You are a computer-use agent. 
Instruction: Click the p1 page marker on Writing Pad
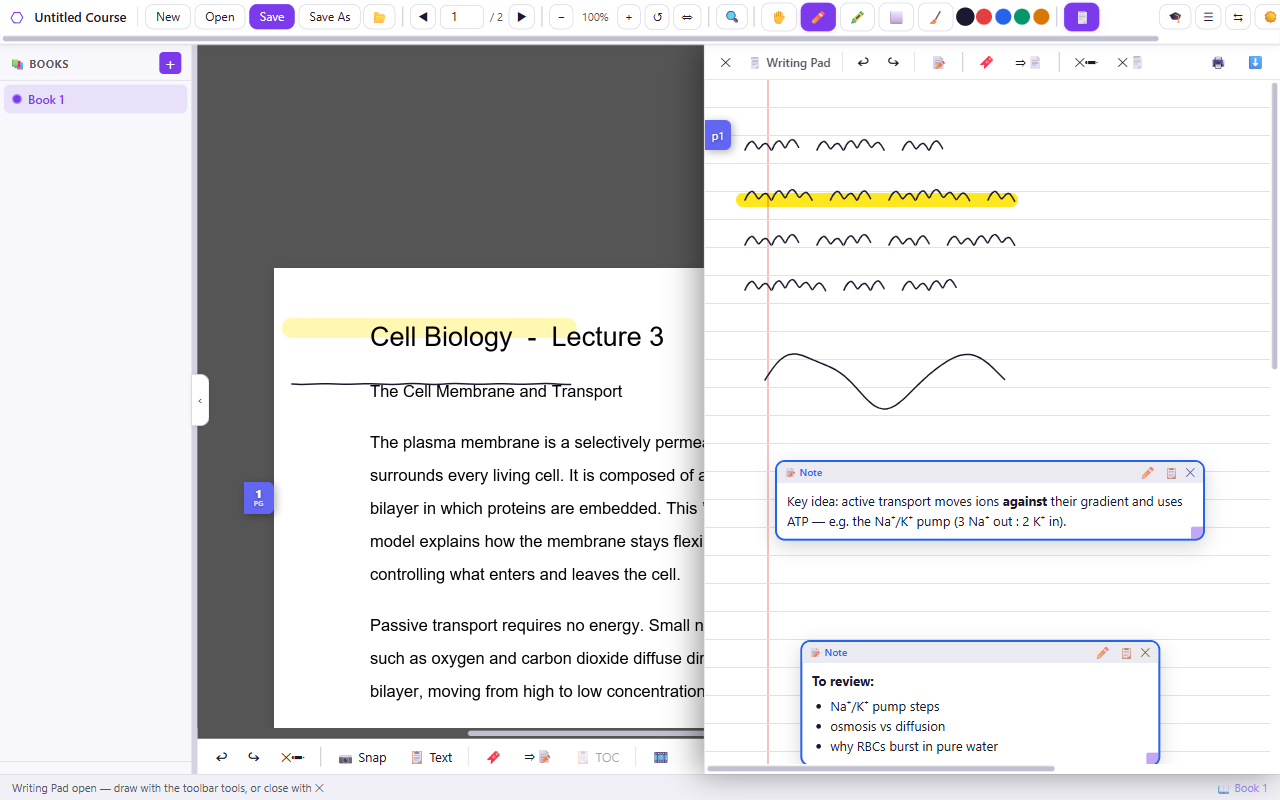[x=718, y=136]
